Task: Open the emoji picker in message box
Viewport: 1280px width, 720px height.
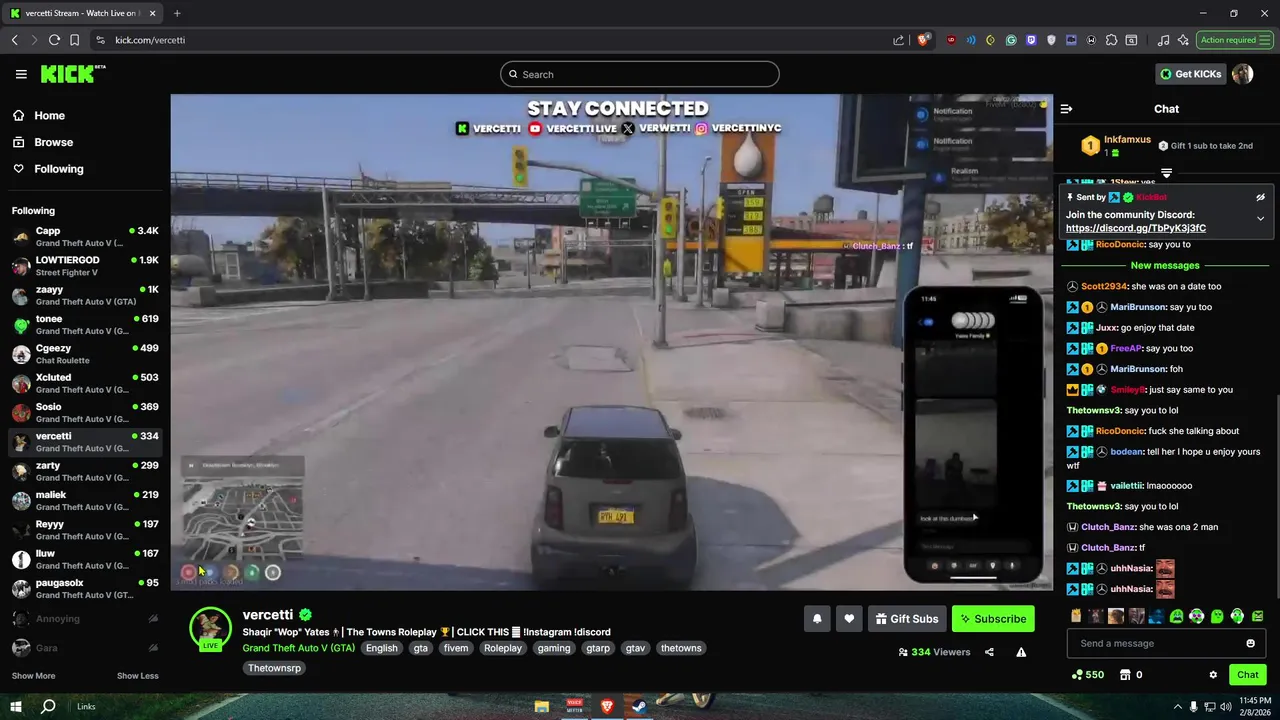Action: click(1250, 643)
